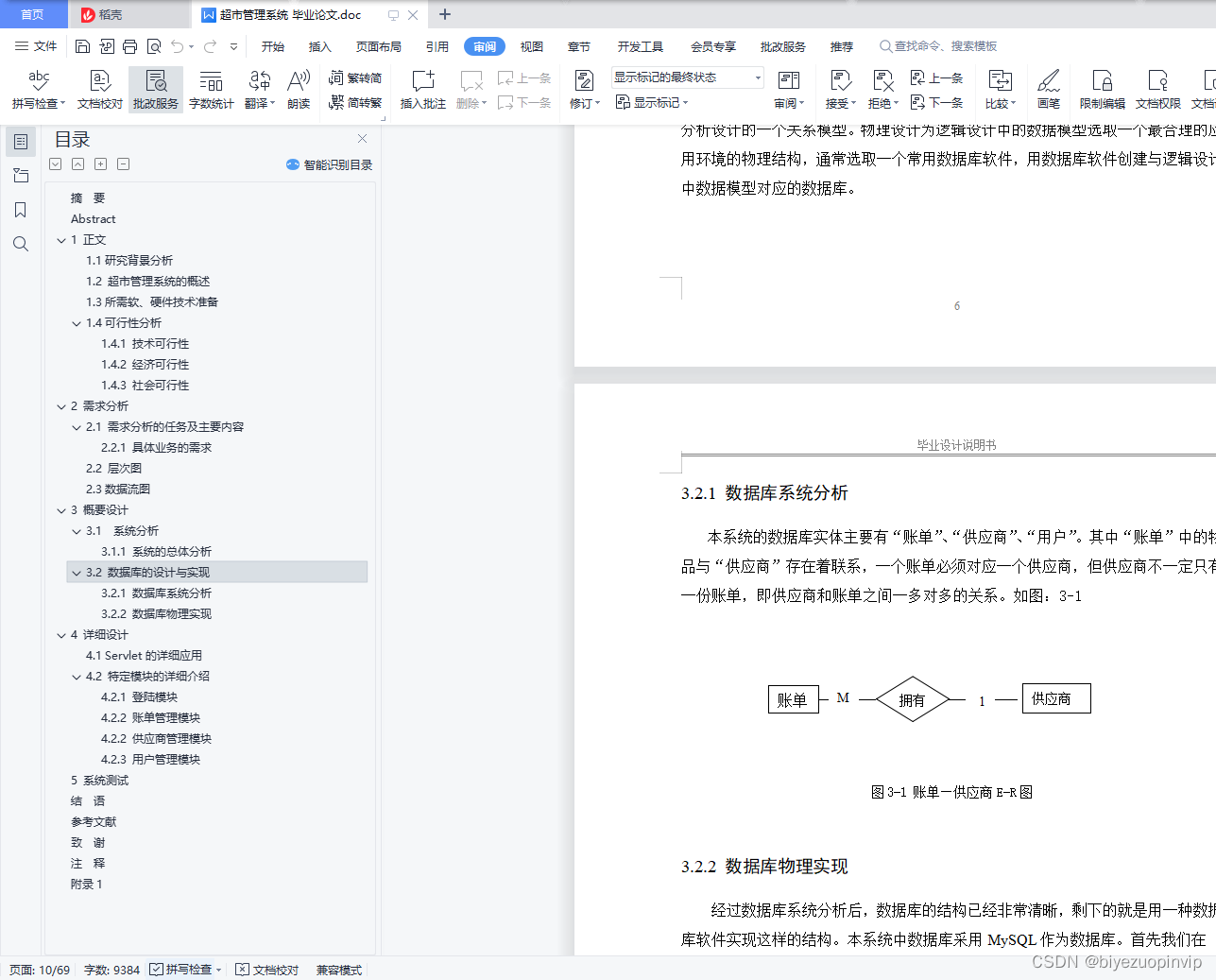Click command search box

pos(938,46)
